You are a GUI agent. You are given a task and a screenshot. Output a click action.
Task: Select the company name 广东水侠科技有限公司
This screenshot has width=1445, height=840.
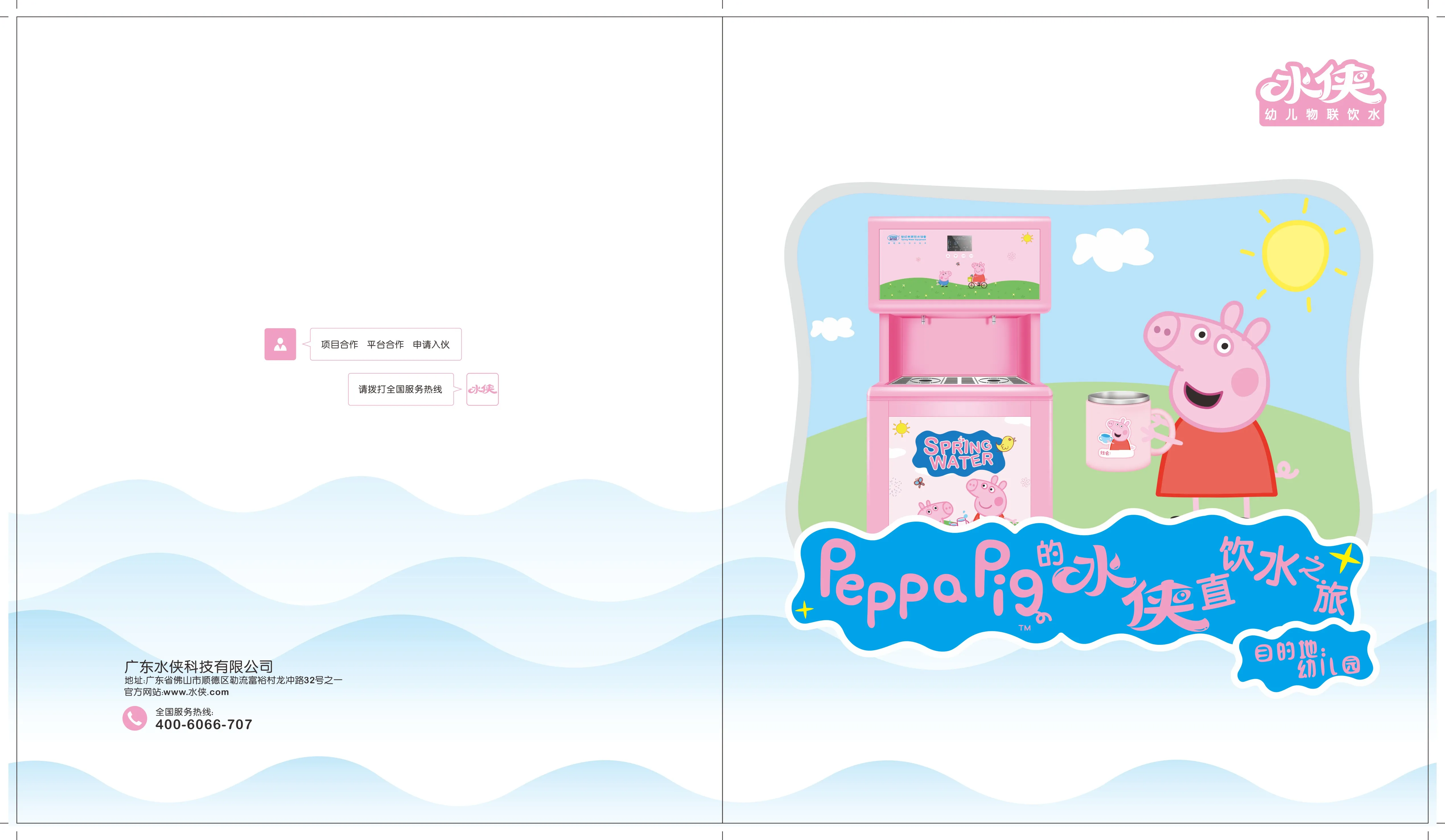pyautogui.click(x=198, y=666)
